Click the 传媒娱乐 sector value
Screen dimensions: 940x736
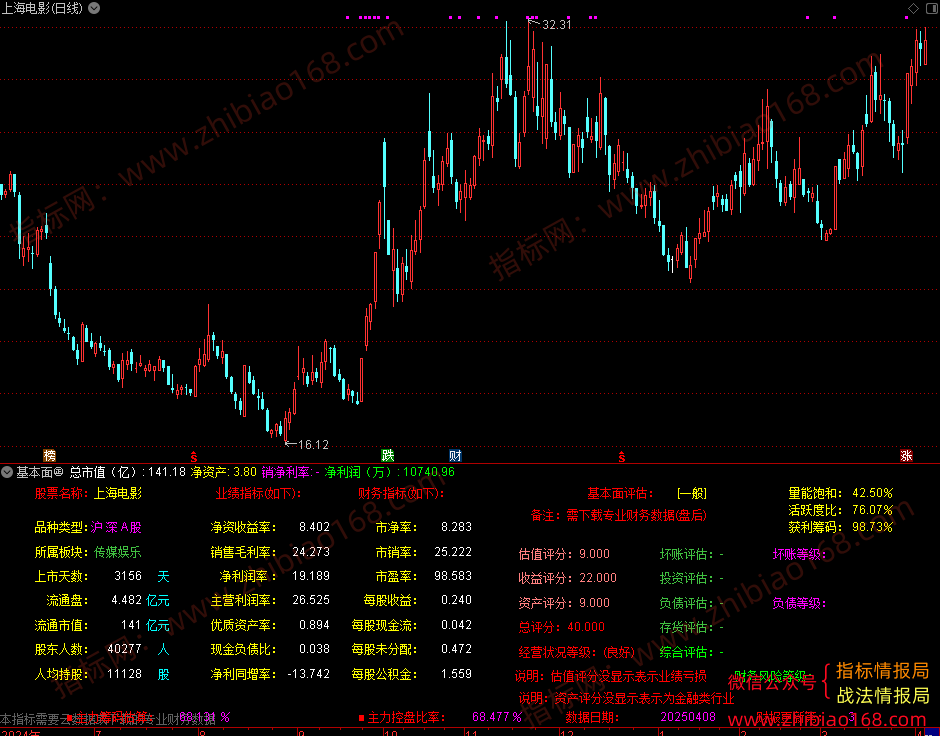[x=118, y=552]
